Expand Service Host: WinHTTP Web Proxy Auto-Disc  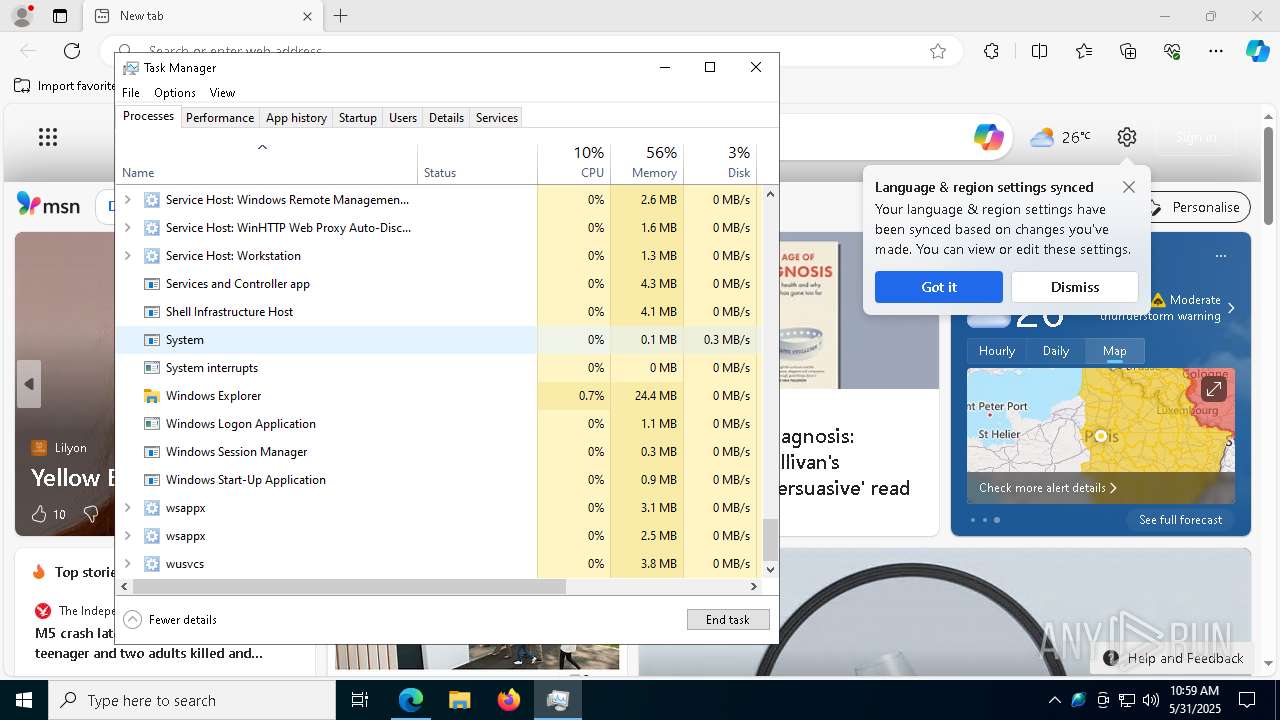tap(127, 228)
